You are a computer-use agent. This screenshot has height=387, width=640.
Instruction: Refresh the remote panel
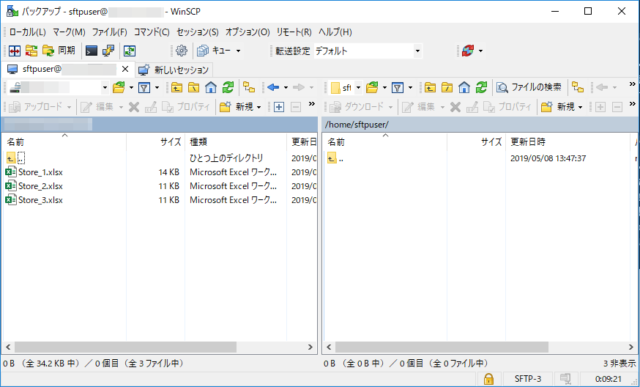pyautogui.click(x=481, y=87)
